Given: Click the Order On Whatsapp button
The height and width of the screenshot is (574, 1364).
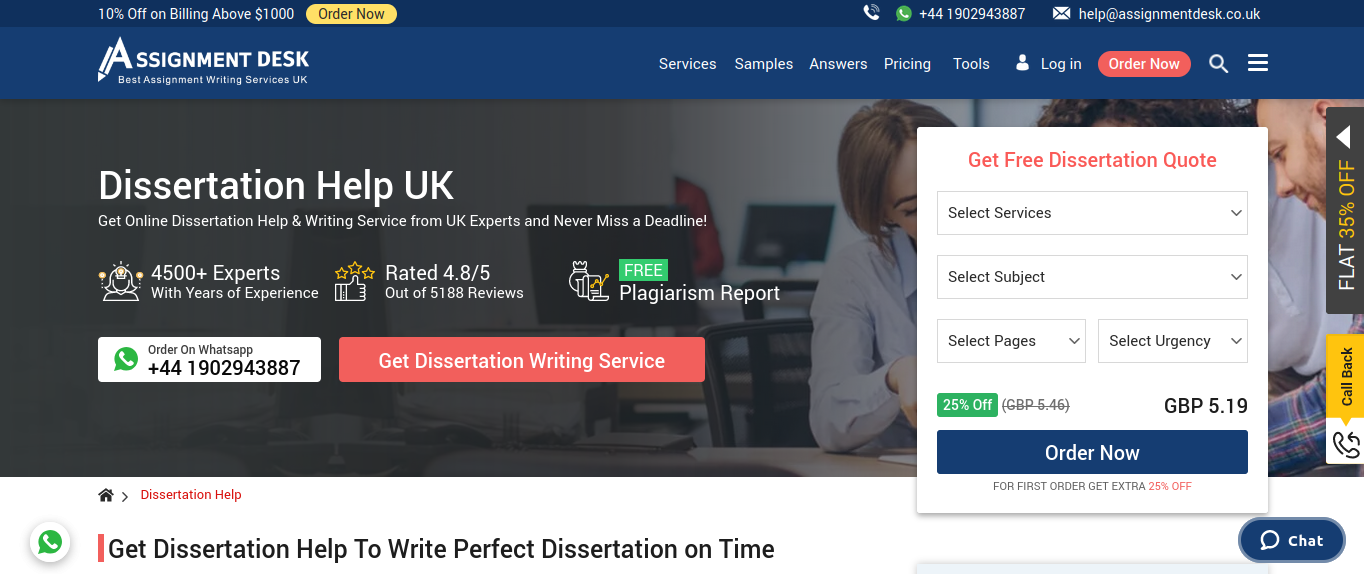Looking at the screenshot, I should tap(209, 359).
